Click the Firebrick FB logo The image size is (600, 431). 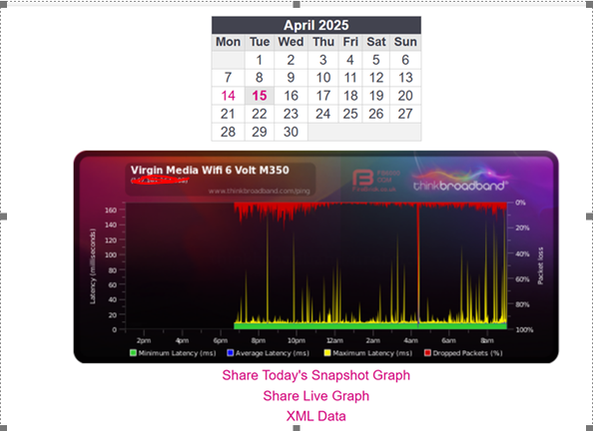363,179
